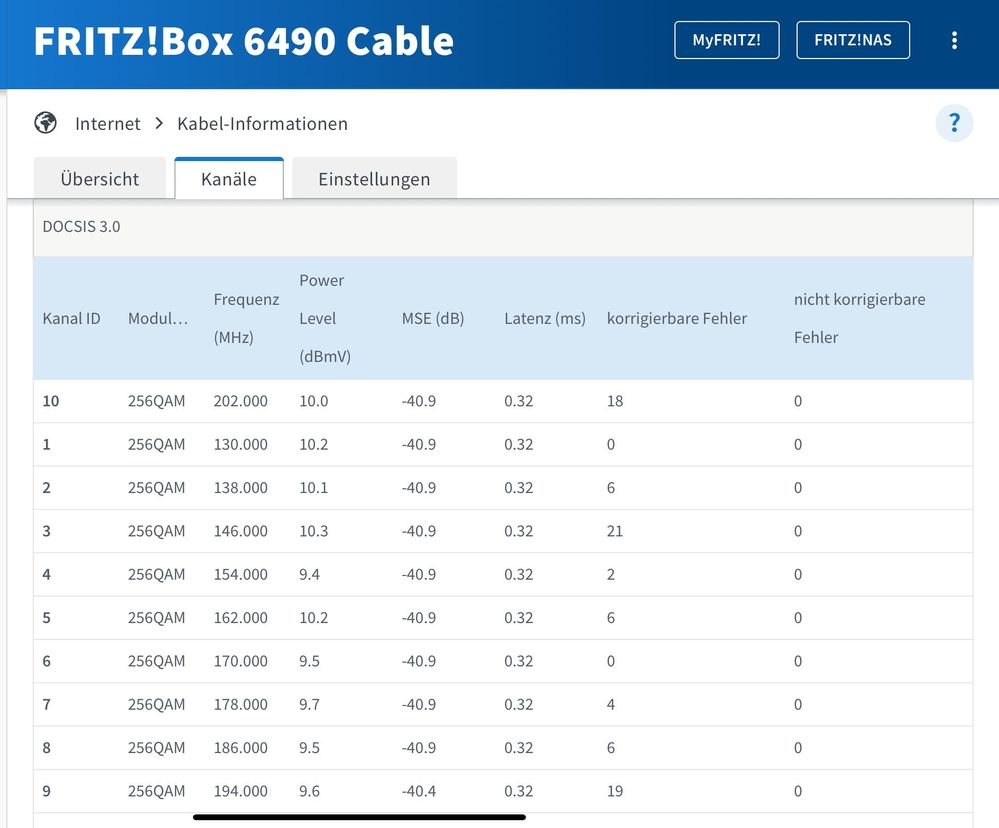Open FRITZ!NAS from the header
Image resolution: width=999 pixels, height=828 pixels.
(x=852, y=40)
